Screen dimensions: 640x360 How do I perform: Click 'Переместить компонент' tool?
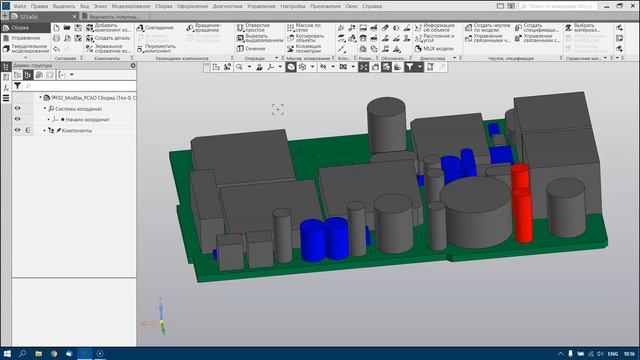click(x=156, y=49)
